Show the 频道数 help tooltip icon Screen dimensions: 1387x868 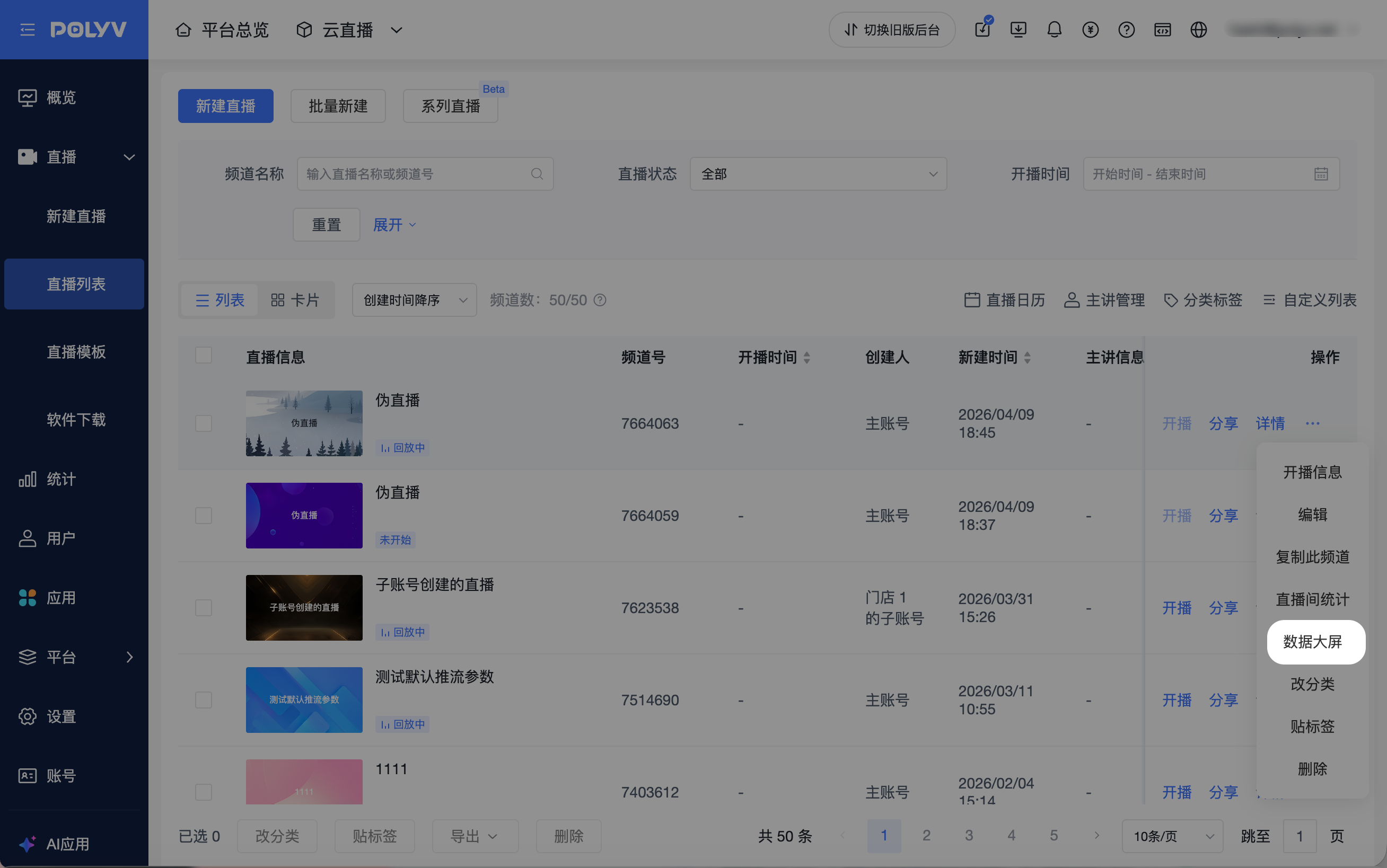(x=600, y=300)
